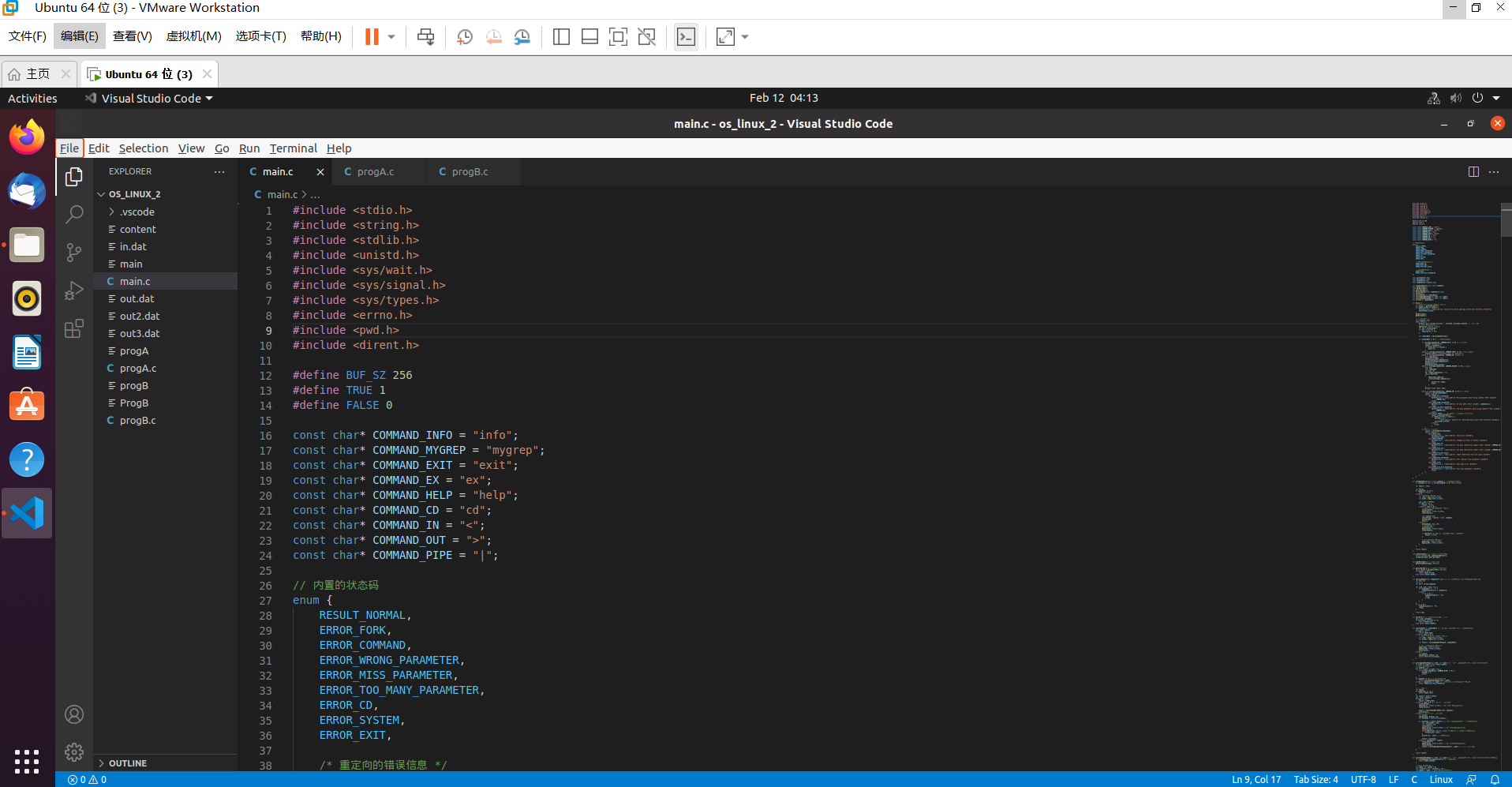Open the Terminal menu
The width and height of the screenshot is (1512, 787).
(x=293, y=148)
